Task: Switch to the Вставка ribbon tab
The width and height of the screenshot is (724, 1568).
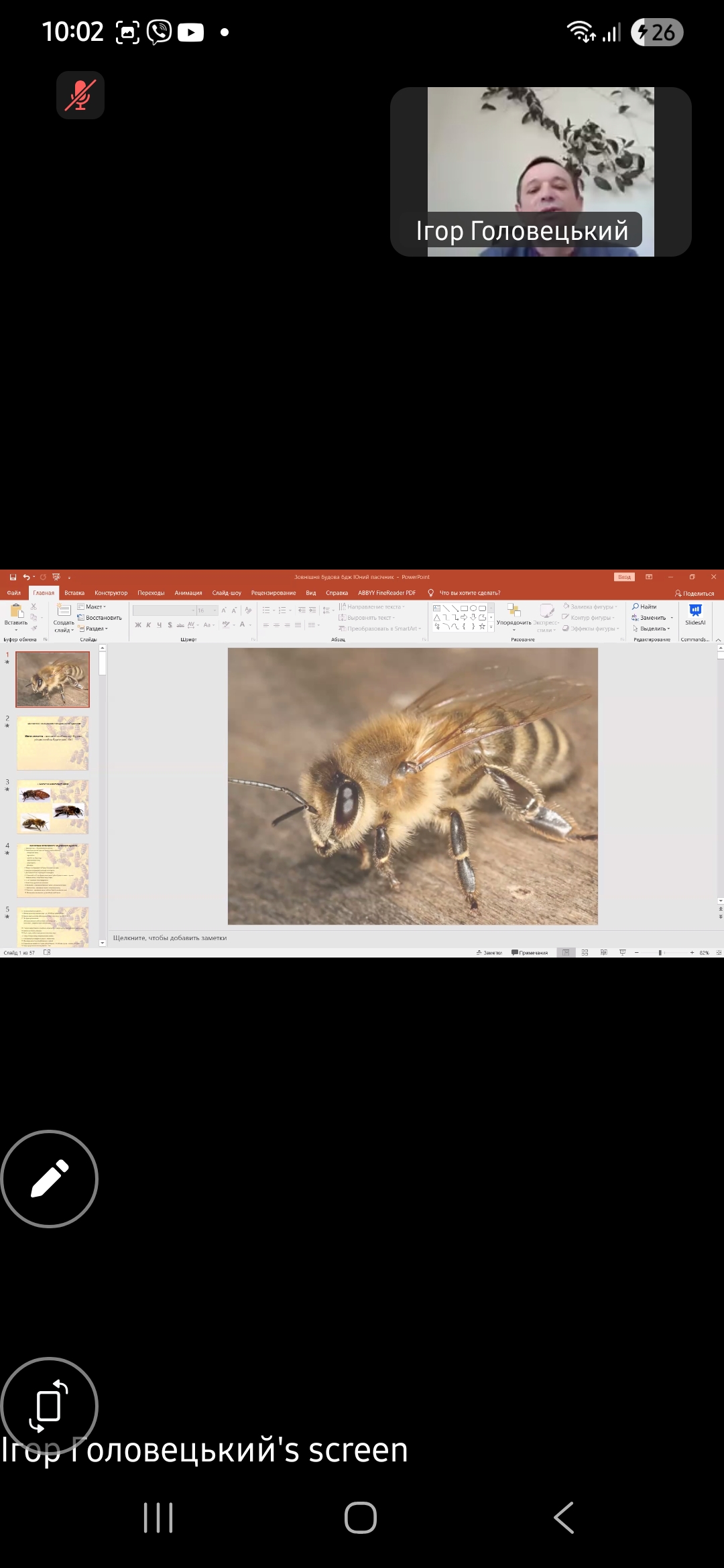Action: pos(74,593)
